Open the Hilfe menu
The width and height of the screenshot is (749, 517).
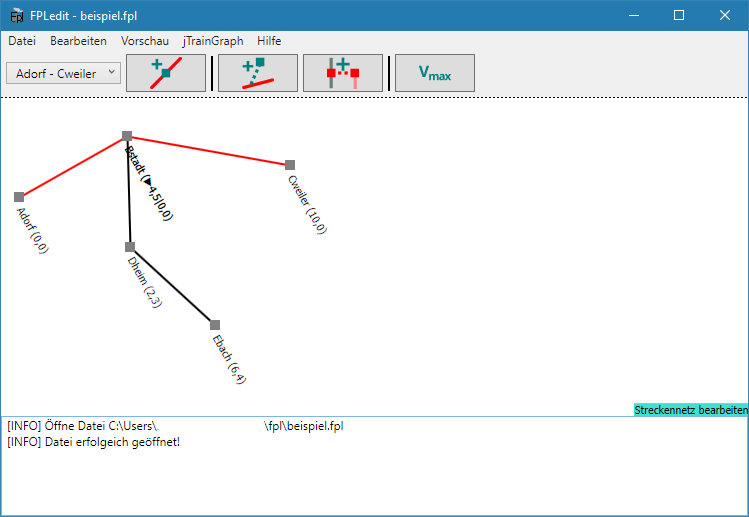click(x=269, y=41)
